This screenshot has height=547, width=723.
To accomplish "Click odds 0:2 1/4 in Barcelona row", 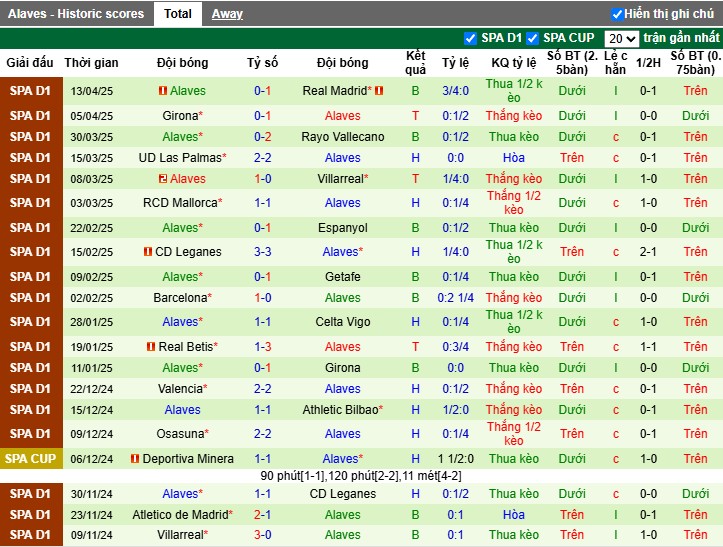I will tap(456, 298).
